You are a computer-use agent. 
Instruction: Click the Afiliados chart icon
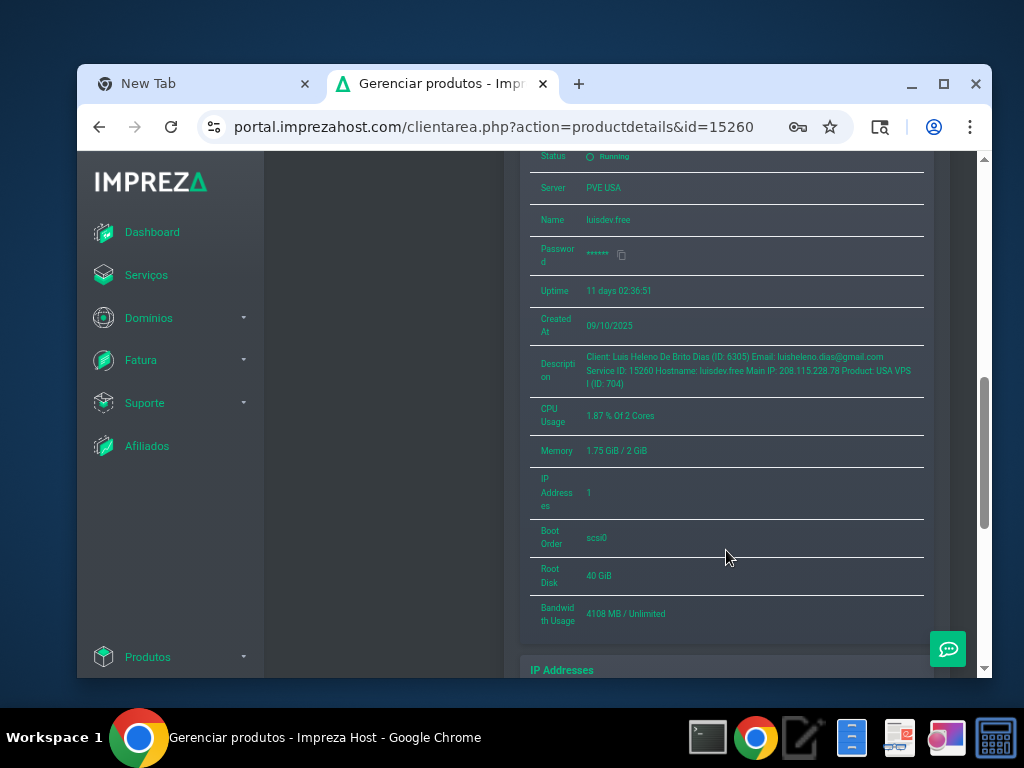(x=103, y=446)
